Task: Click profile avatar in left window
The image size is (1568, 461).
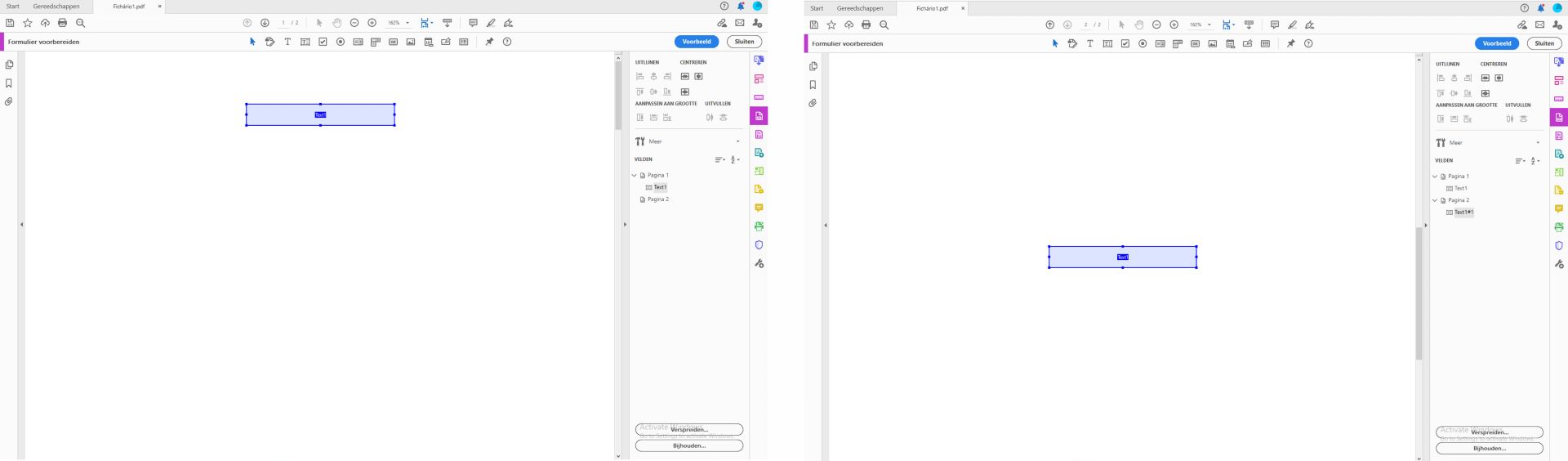Action: click(758, 6)
